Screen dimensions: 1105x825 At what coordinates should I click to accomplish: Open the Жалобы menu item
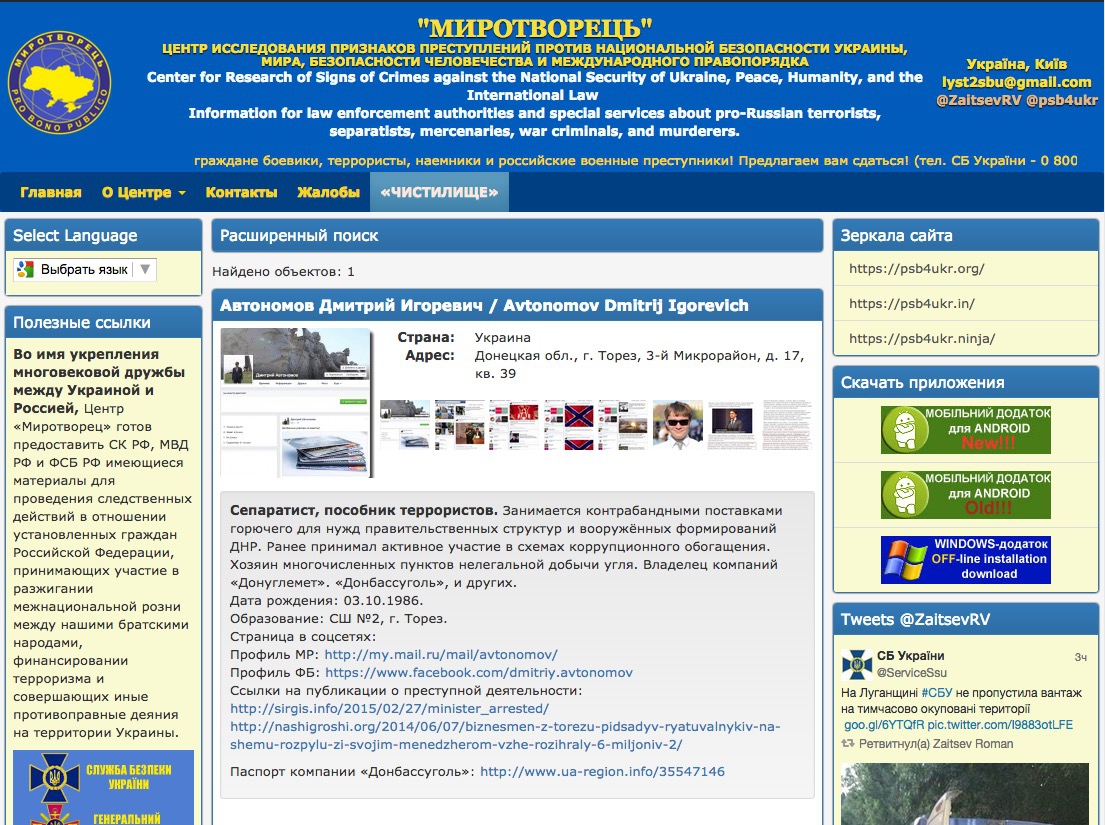(x=328, y=192)
